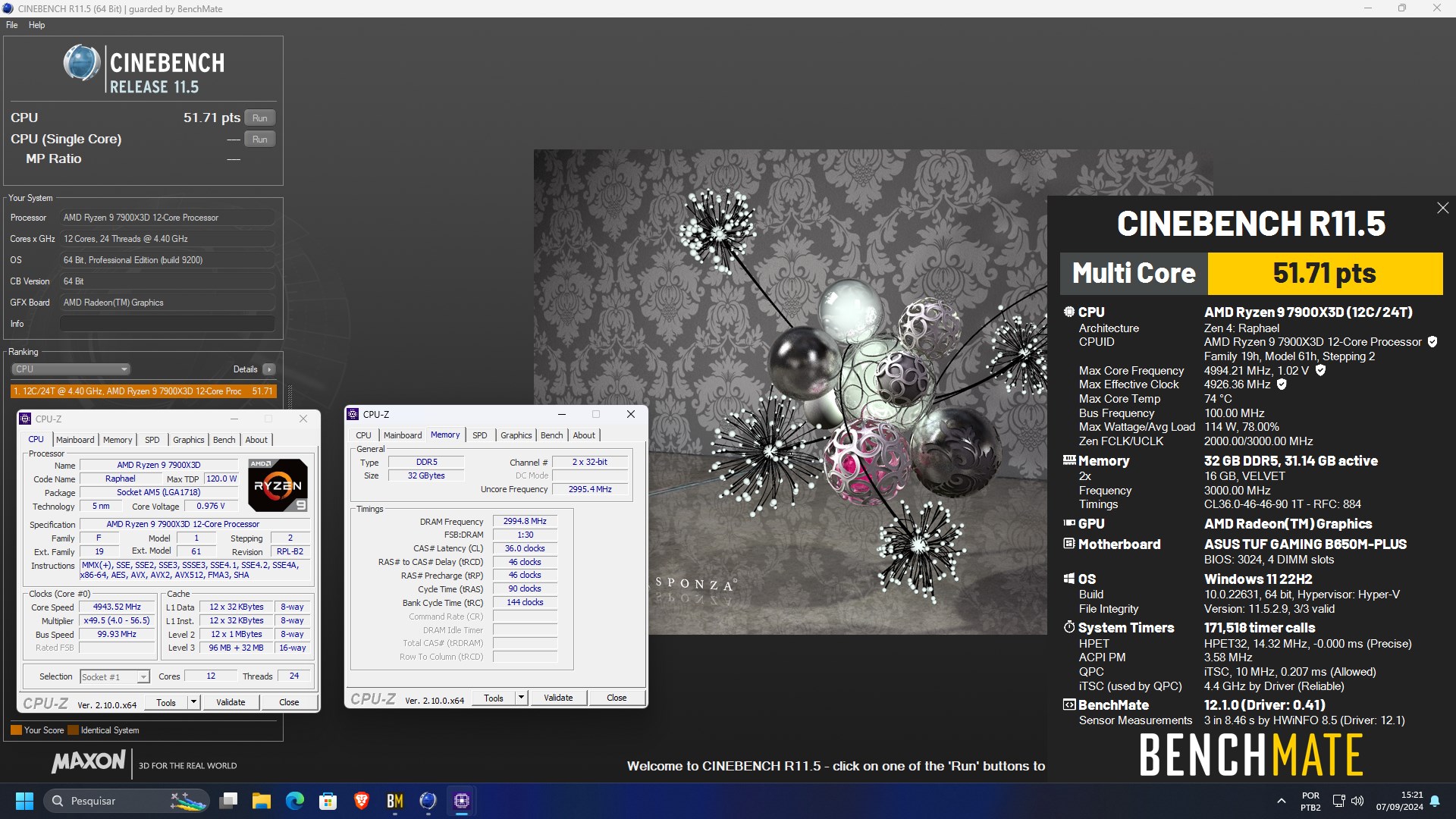Click the Cinebench logo sphere

[x=81, y=62]
